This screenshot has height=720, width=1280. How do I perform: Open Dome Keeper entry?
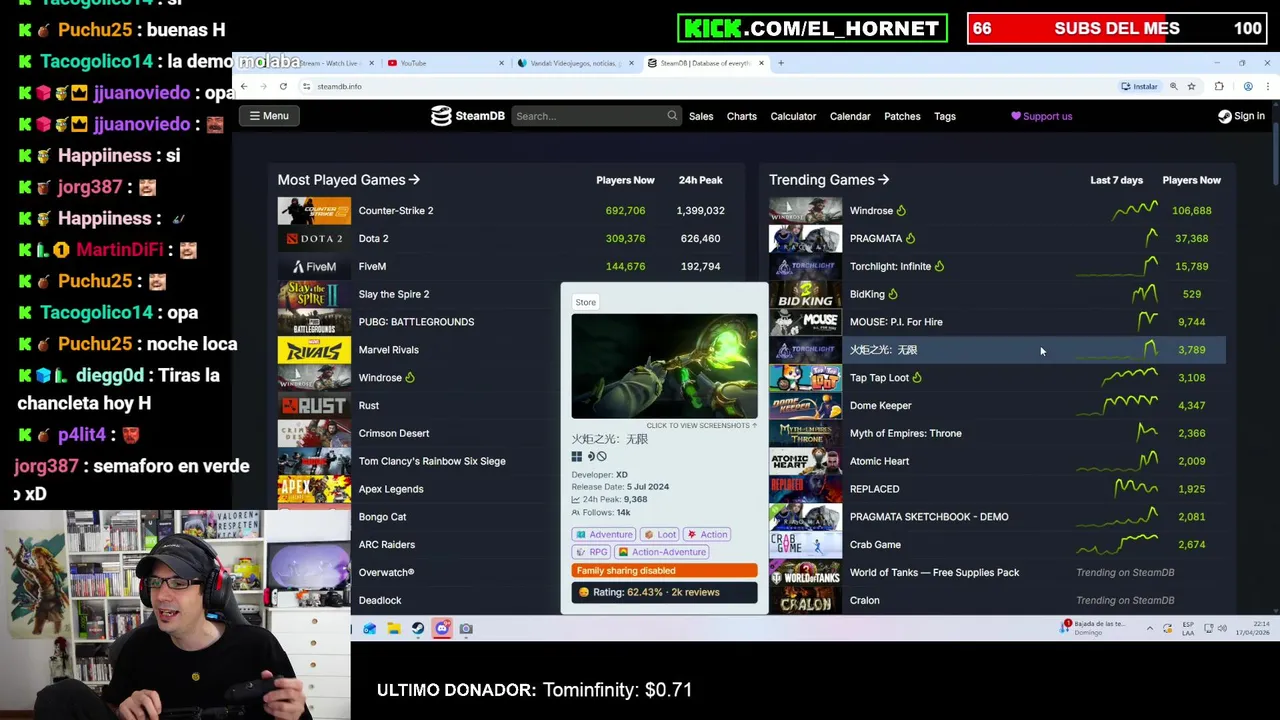click(880, 406)
